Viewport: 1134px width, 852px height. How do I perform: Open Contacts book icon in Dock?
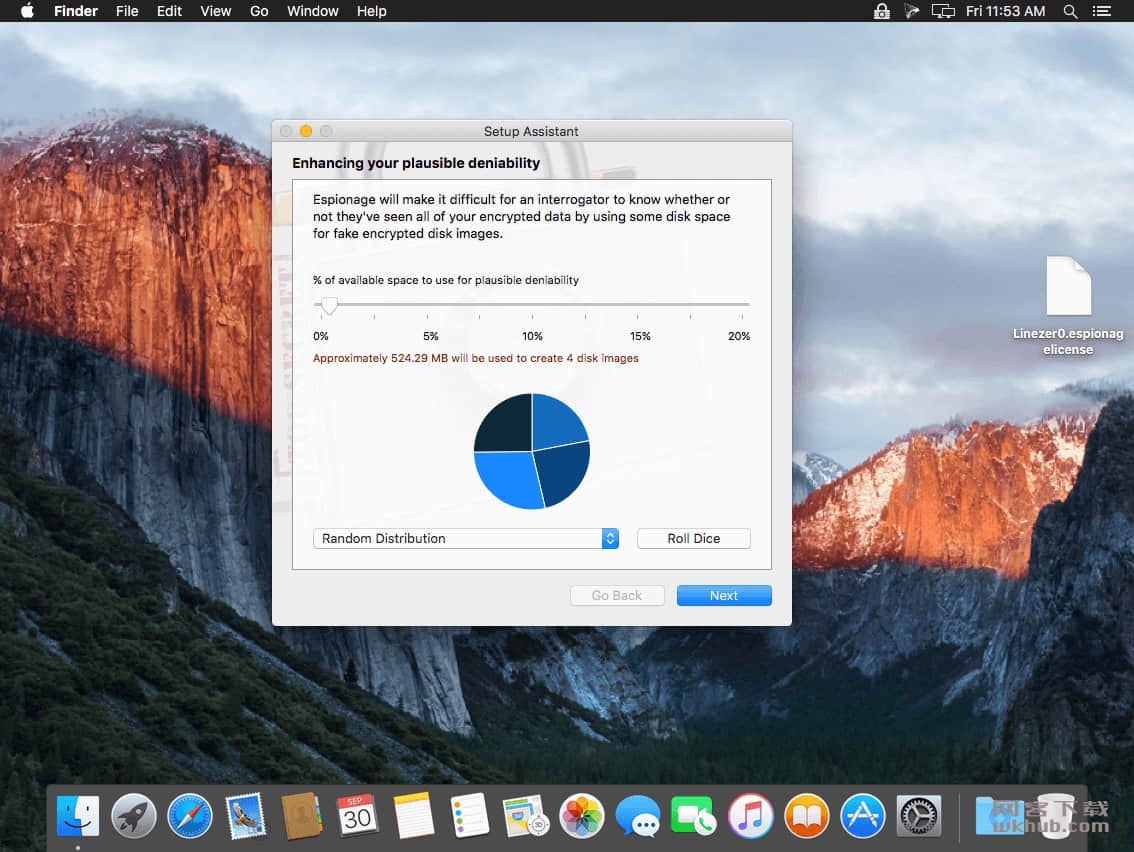(302, 816)
